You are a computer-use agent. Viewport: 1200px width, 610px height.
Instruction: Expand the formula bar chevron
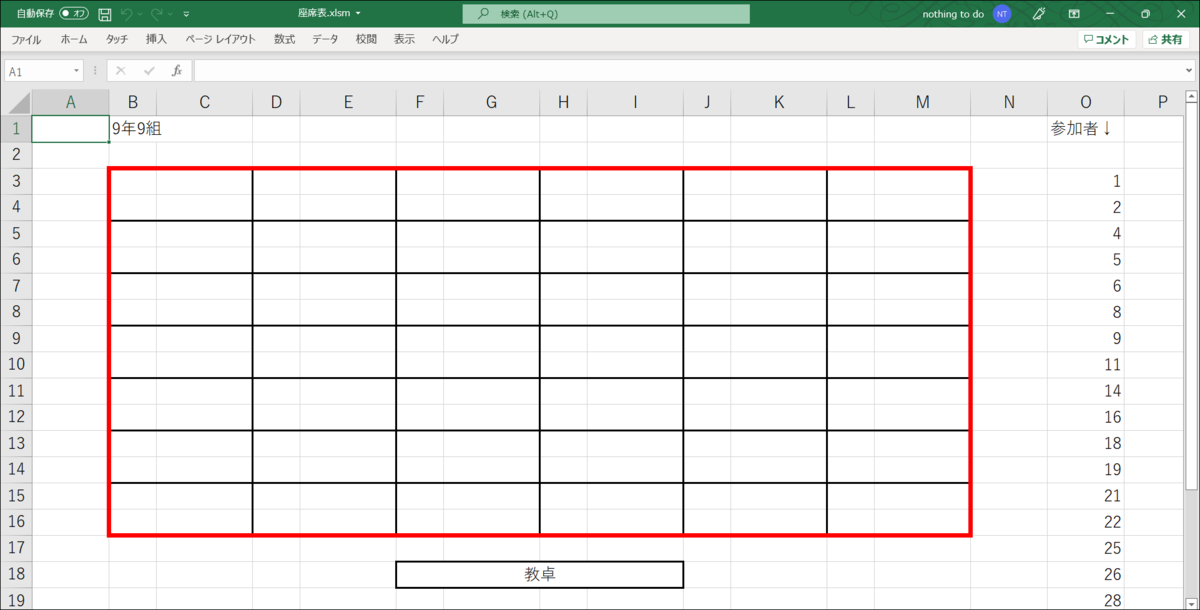tap(1187, 71)
